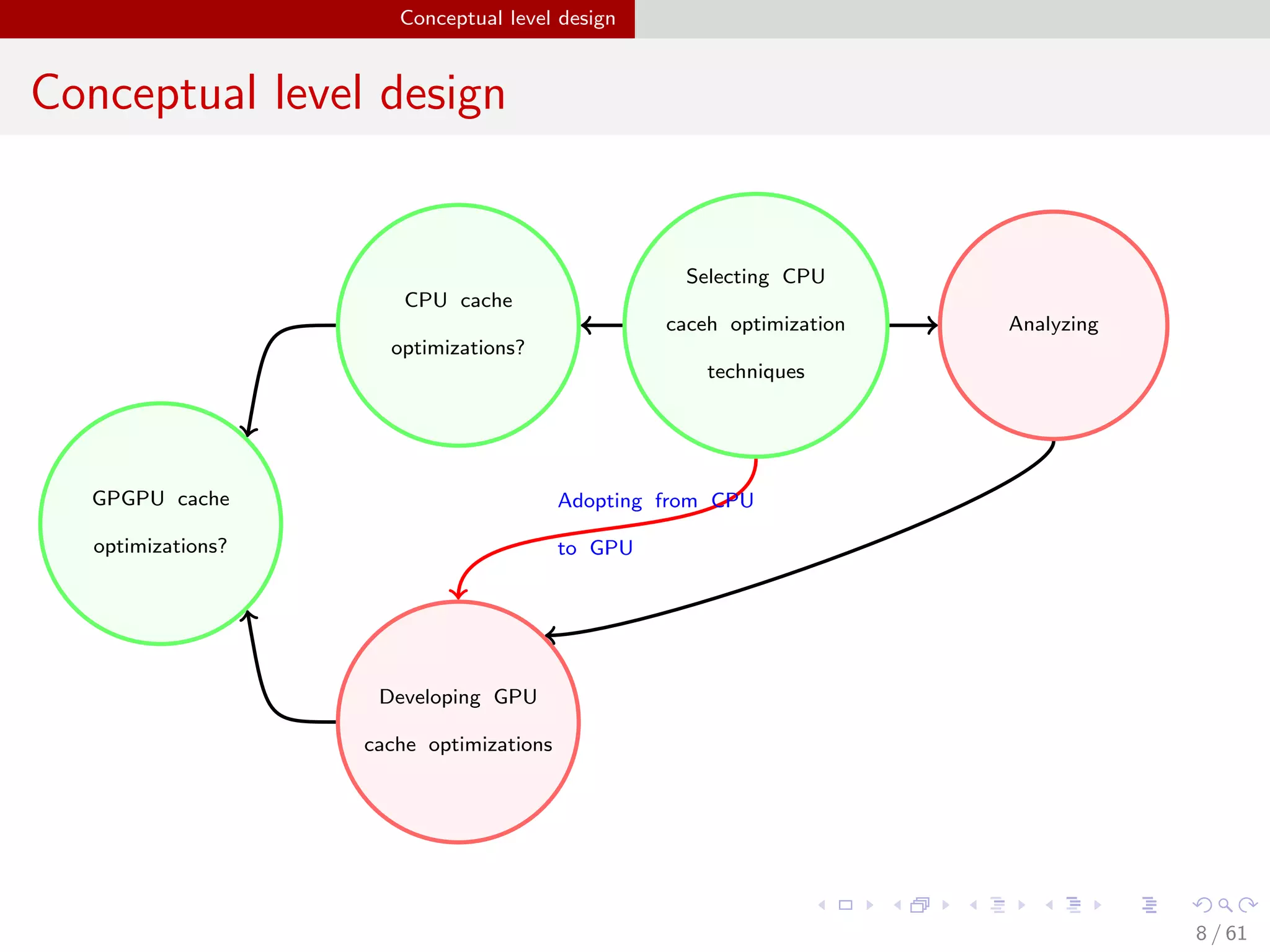Screen dimensions: 1270x952
Task: Click the Developing GPU cache optimizations node
Action: click(458, 721)
